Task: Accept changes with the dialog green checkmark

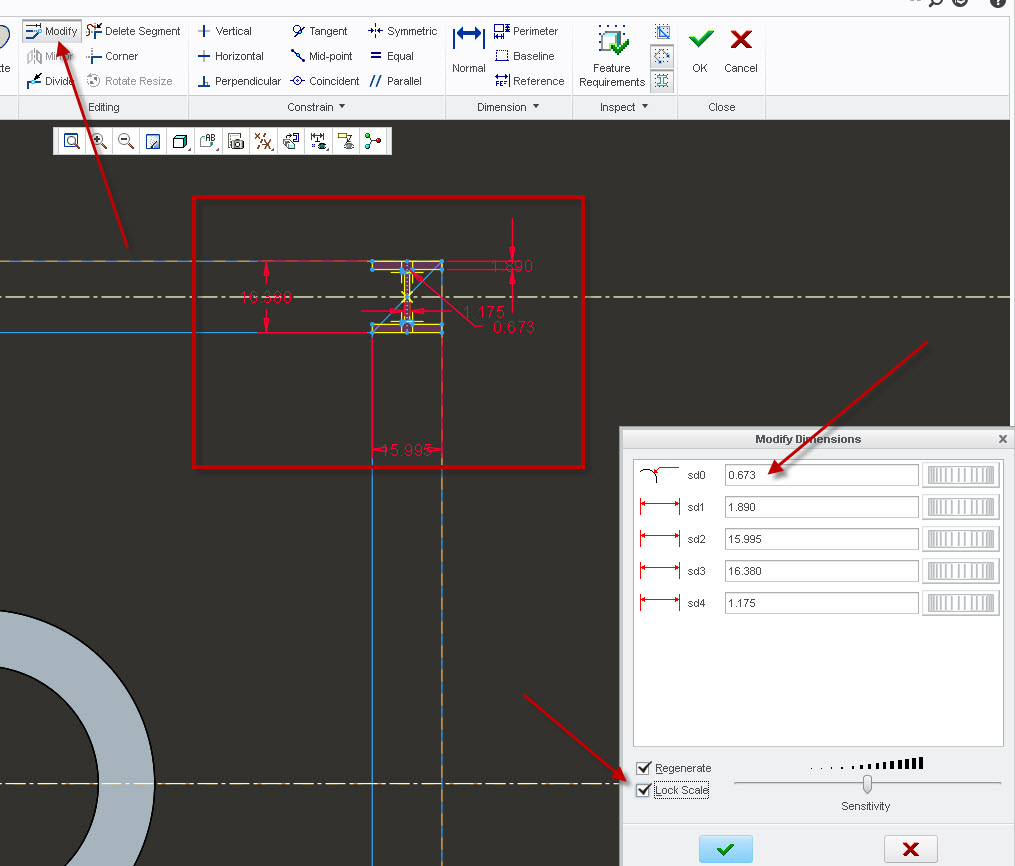Action: click(x=726, y=849)
